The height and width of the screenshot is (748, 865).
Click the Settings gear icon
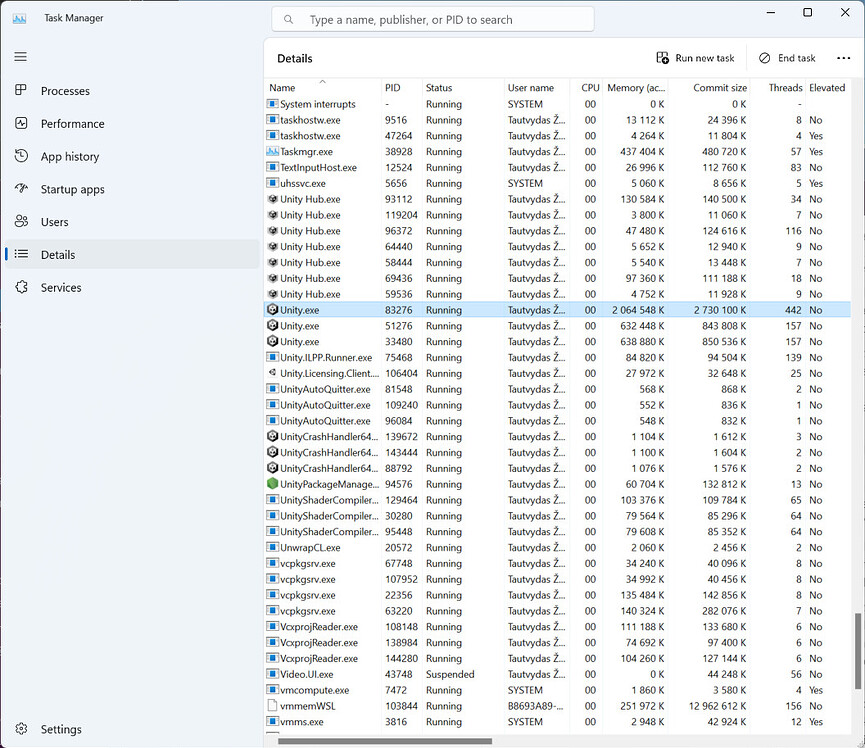pos(22,729)
